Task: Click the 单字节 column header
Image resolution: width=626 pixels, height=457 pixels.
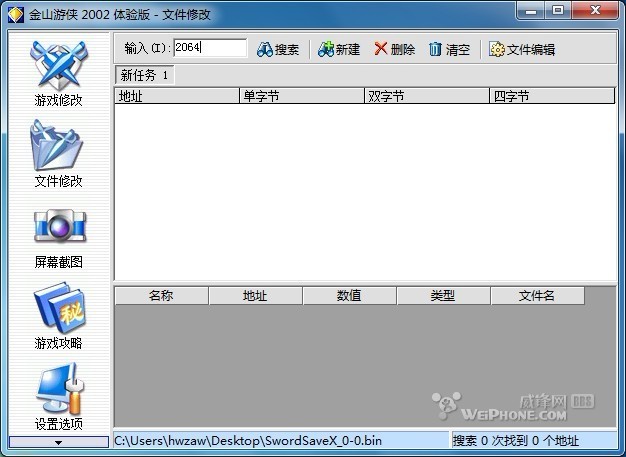Action: coord(302,96)
